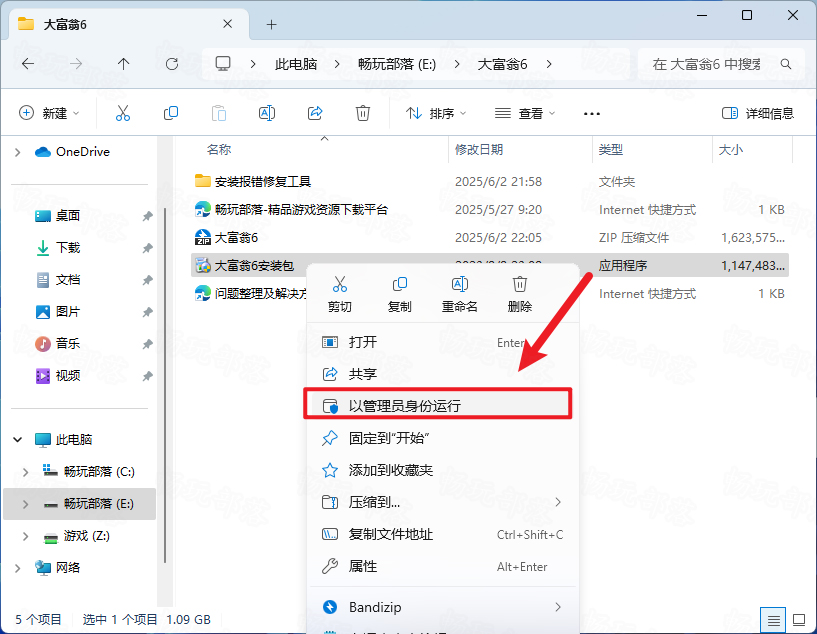This screenshot has width=817, height=634.
Task: Expand the chevron after 此电脑 in address bar
Action: point(337,64)
